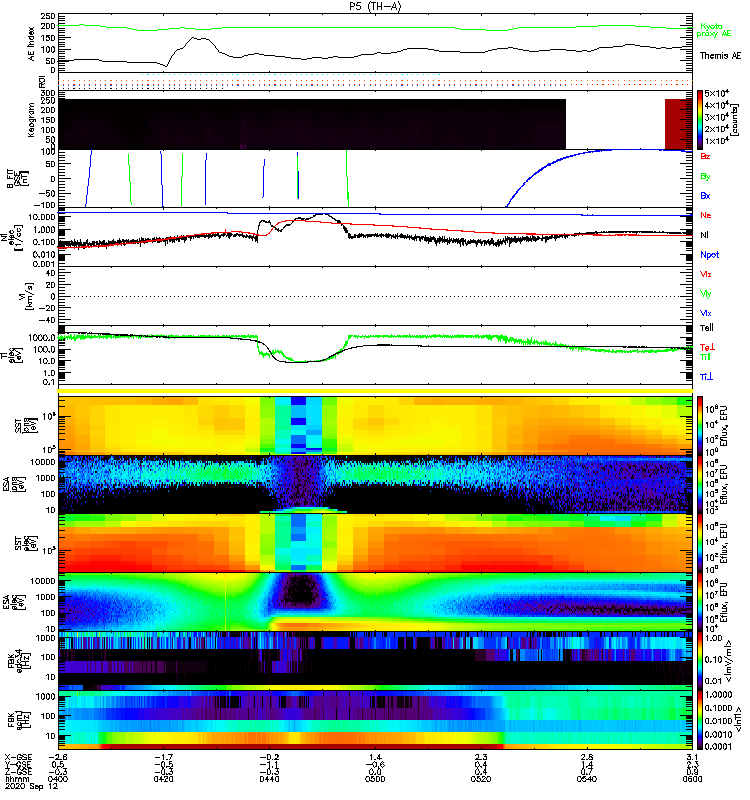Select the green Kyoto proxy AE legend label
Screen dimensions: 750x800
[x=713, y=30]
